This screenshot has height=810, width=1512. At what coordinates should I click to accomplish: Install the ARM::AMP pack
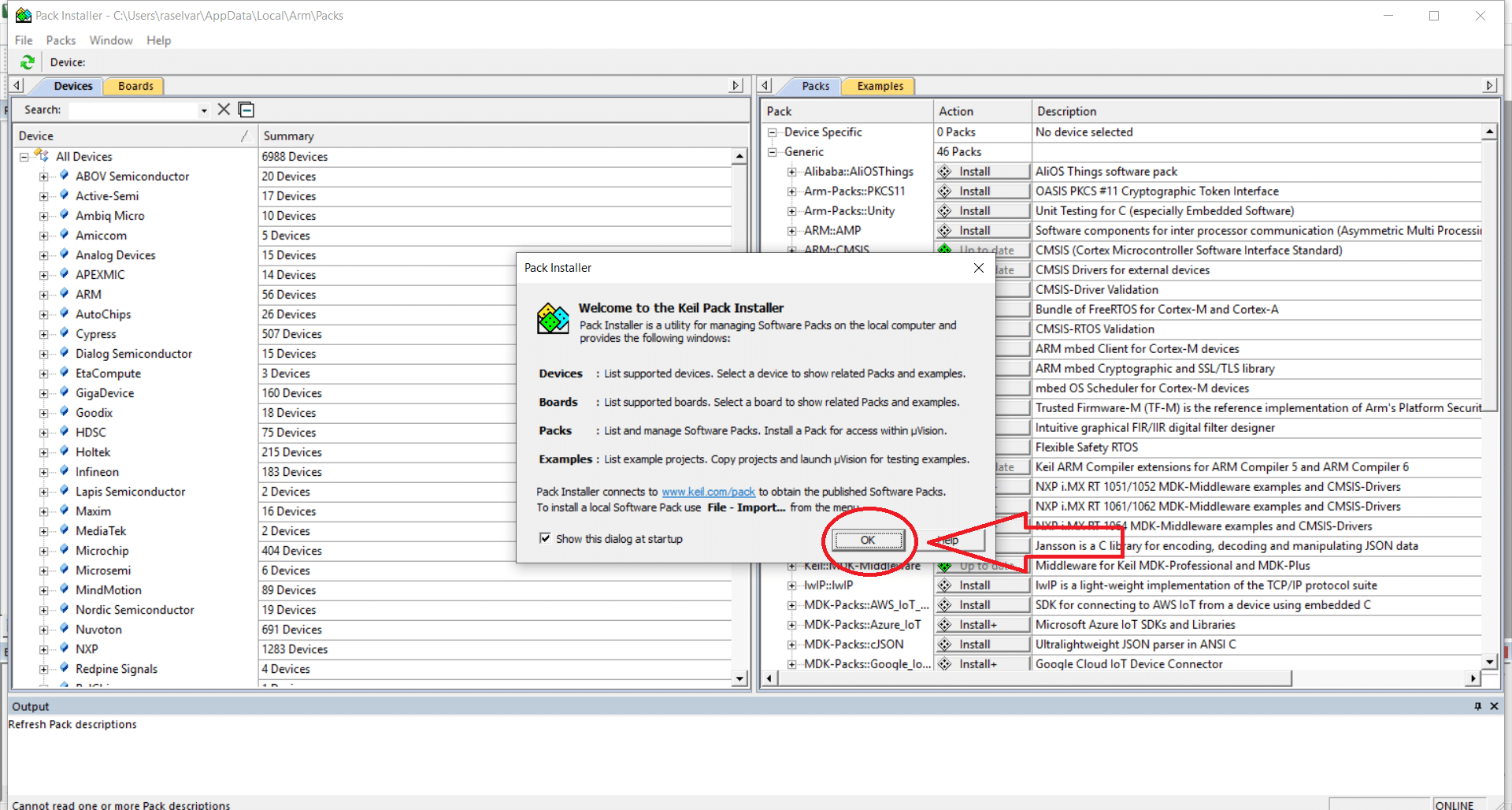click(x=982, y=230)
